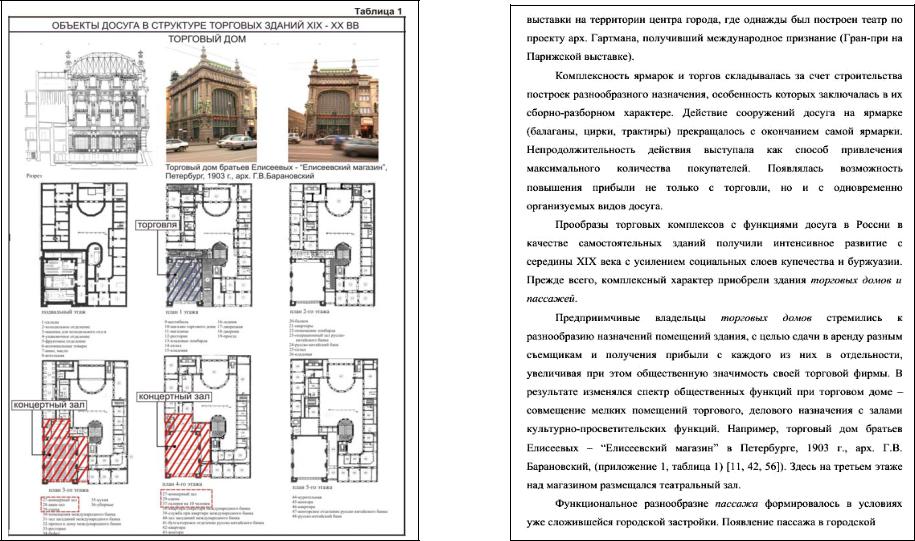The image size is (915, 541).
Task: Click the "Таблица 1" heading
Action: (x=378, y=11)
